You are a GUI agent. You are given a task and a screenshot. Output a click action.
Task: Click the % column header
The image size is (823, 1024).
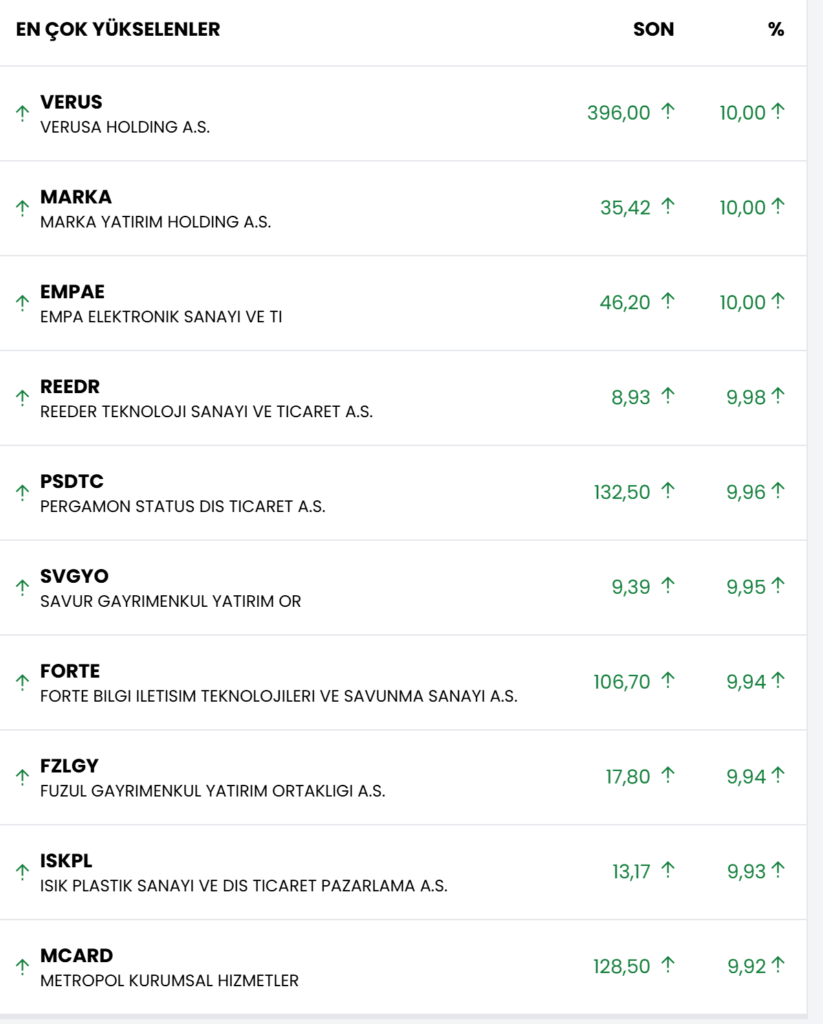pos(776,30)
